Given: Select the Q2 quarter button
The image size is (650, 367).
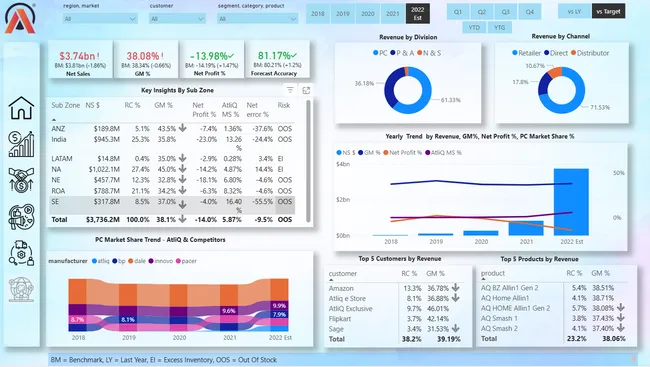Looking at the screenshot, I should (482, 12).
